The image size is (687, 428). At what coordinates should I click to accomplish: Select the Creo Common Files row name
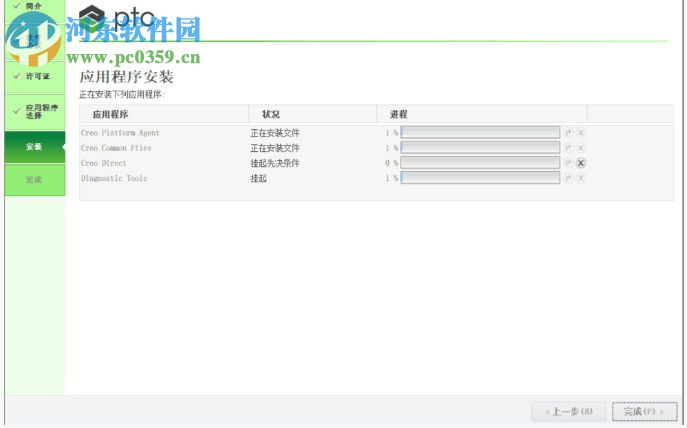(x=116, y=148)
